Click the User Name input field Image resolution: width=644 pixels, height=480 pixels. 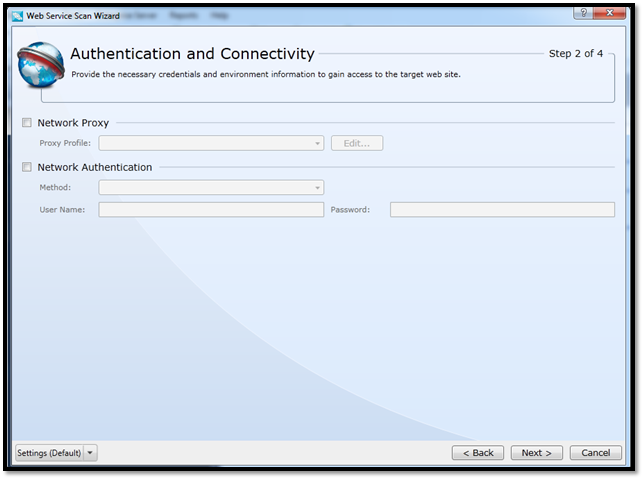click(211, 210)
